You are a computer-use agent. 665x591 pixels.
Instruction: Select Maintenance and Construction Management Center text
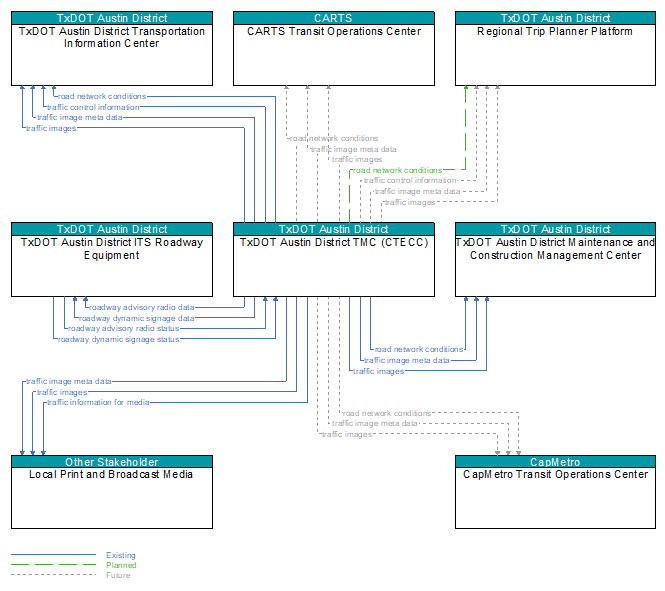(x=555, y=249)
